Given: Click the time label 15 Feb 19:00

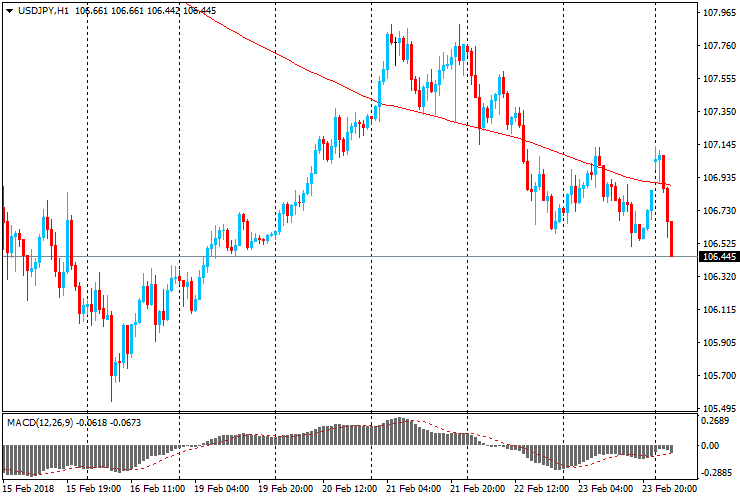Looking at the screenshot, I should coord(93,489).
